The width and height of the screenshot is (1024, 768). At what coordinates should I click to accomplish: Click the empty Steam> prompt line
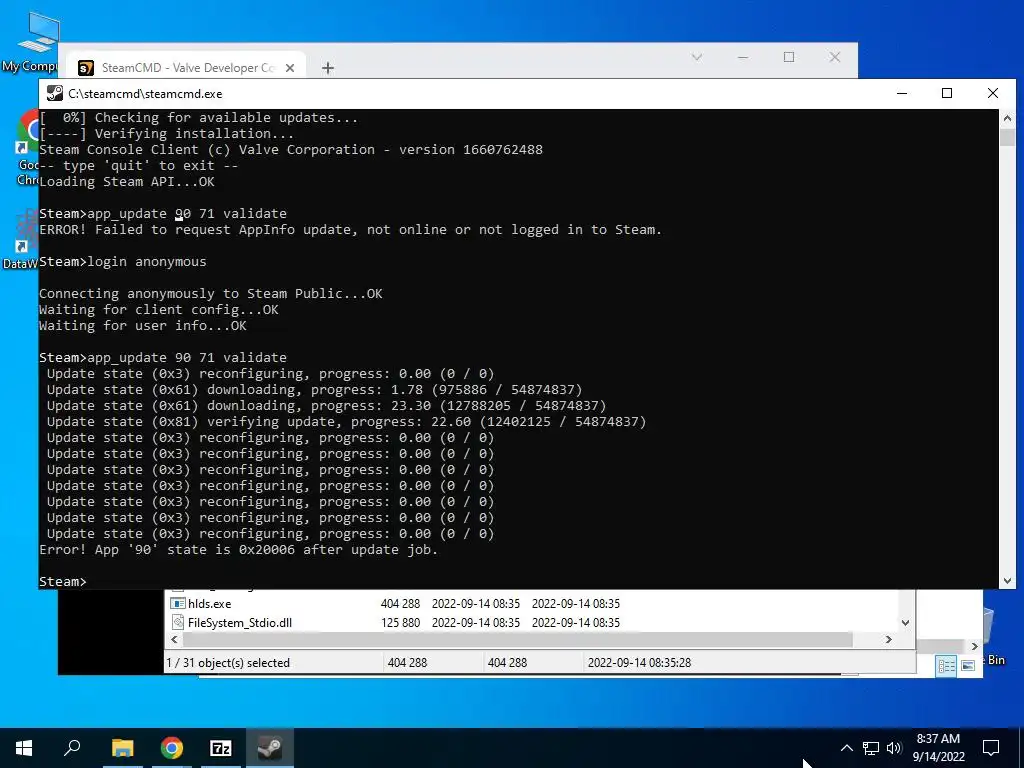tap(63, 581)
